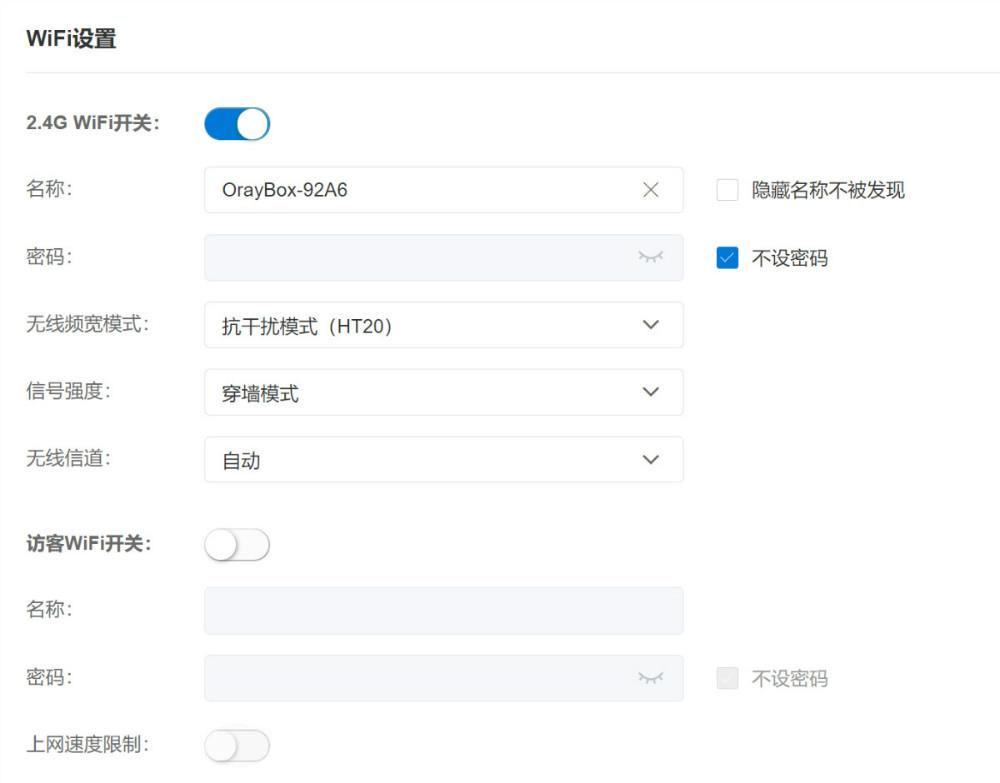
Task: Click the chevron on 无线频宽模式 dropdown
Action: pos(651,324)
